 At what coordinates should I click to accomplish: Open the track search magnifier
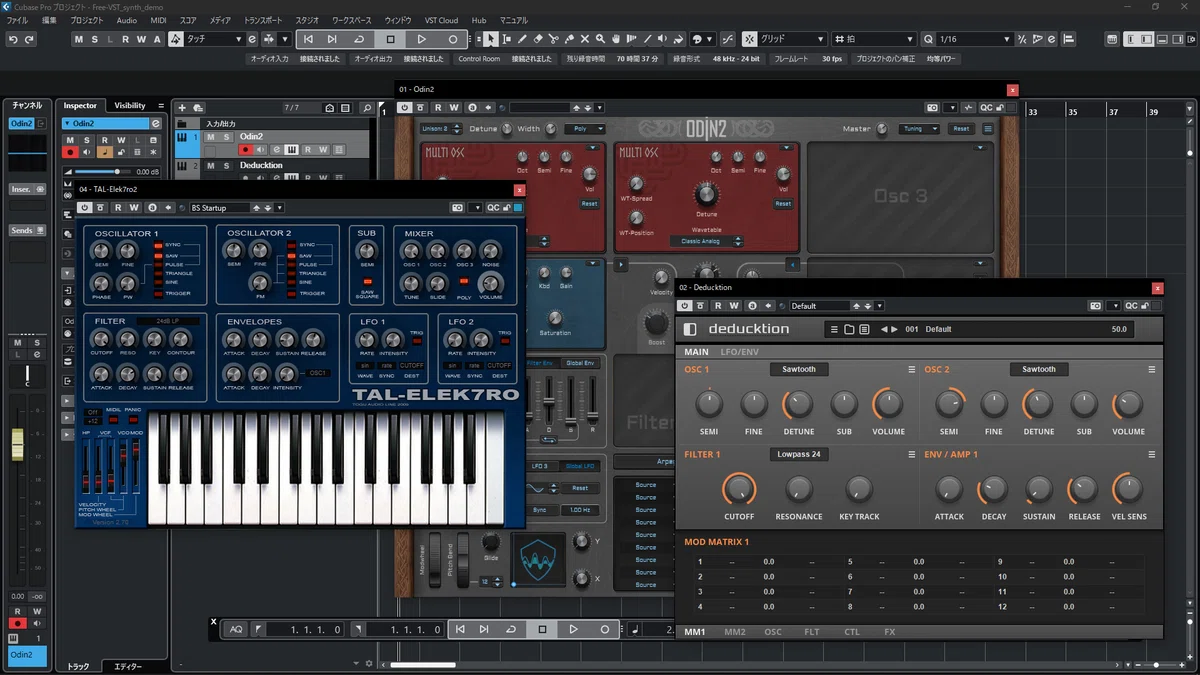368,107
